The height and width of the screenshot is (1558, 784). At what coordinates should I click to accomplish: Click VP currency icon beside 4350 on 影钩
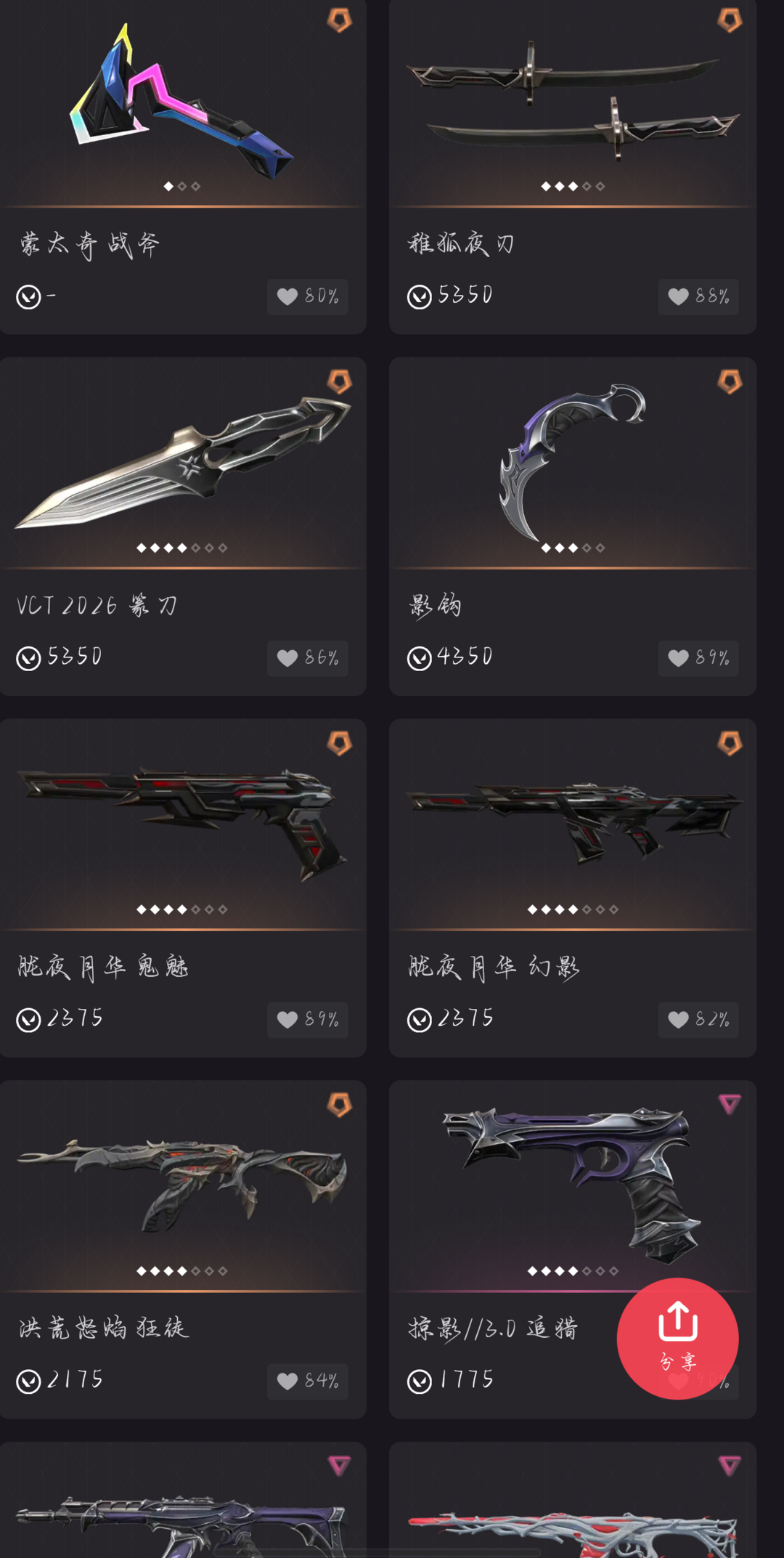420,658
